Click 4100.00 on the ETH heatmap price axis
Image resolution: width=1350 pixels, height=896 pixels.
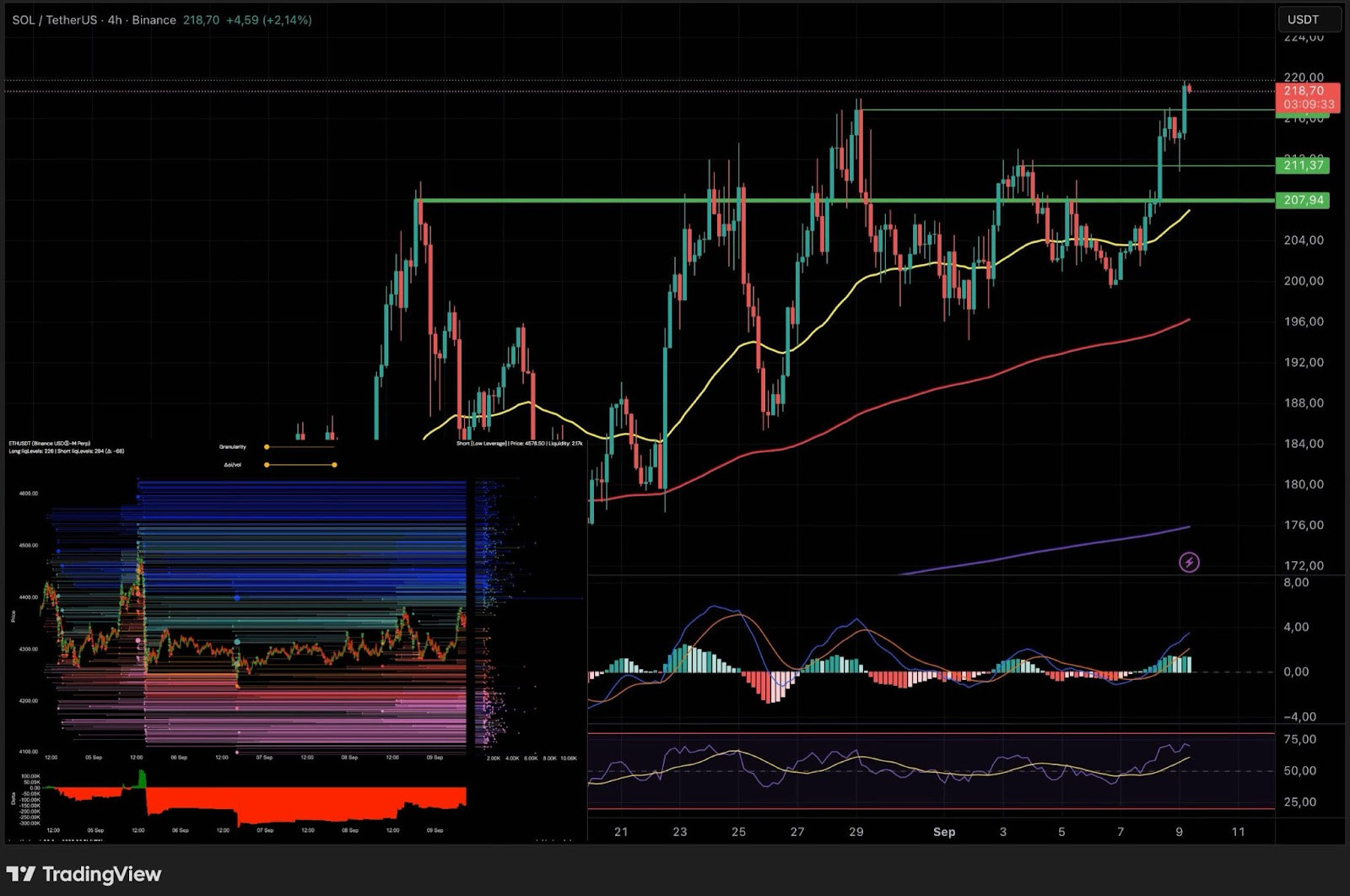pyautogui.click(x=29, y=752)
